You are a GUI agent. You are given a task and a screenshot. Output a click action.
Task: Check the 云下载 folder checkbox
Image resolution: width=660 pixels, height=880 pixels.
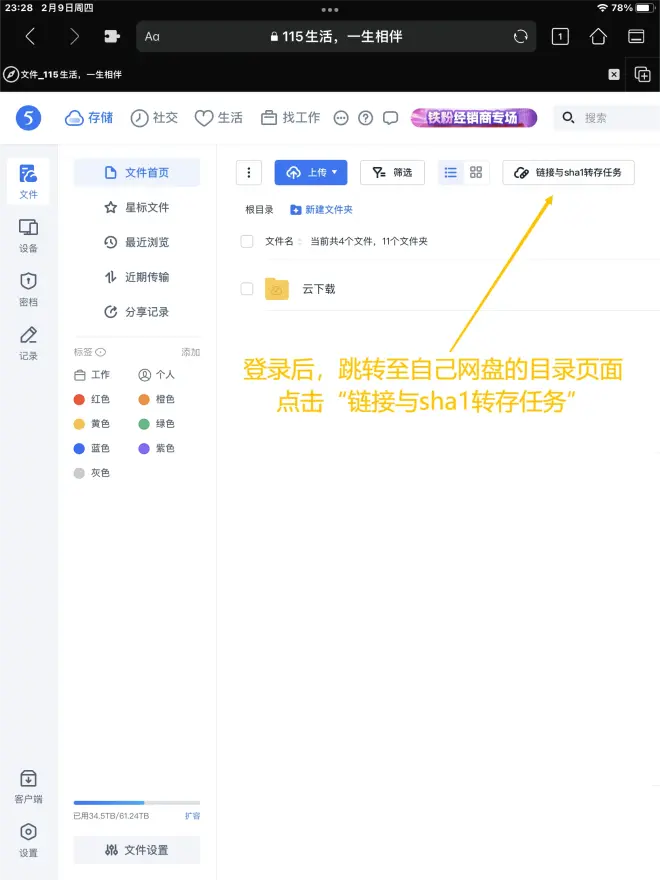(x=247, y=288)
